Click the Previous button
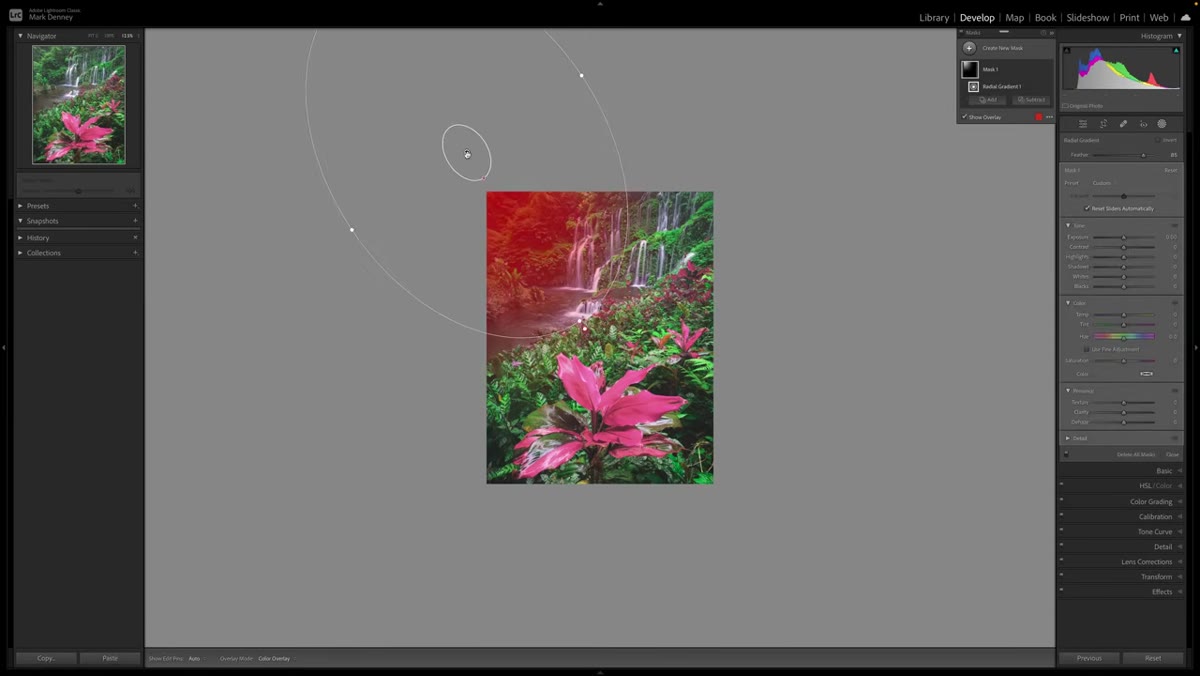Image resolution: width=1200 pixels, height=676 pixels. (1089, 658)
